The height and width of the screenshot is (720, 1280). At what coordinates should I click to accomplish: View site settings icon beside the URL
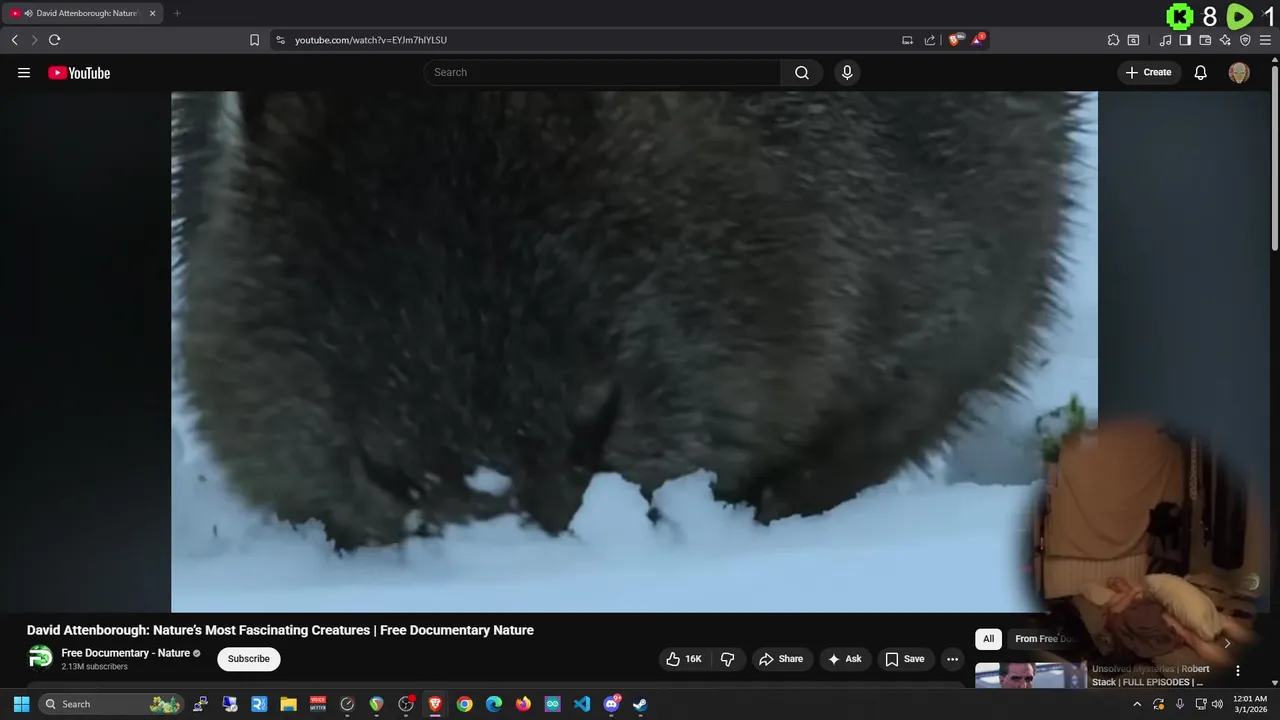coord(280,40)
